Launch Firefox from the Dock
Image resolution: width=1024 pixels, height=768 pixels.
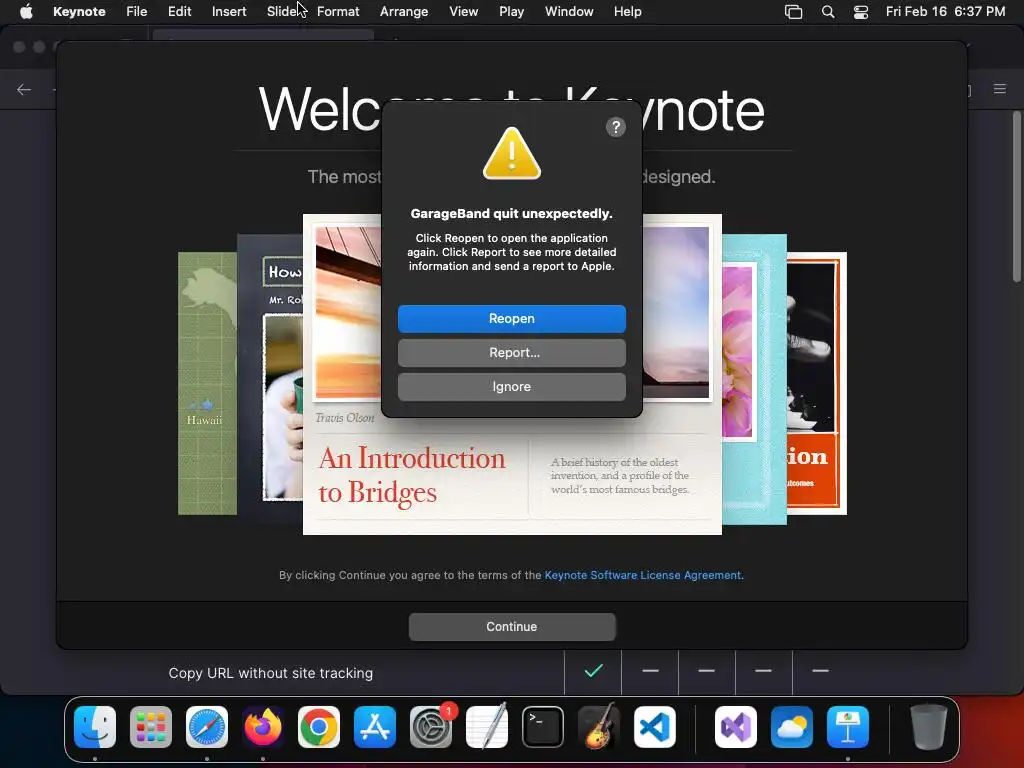(x=263, y=727)
